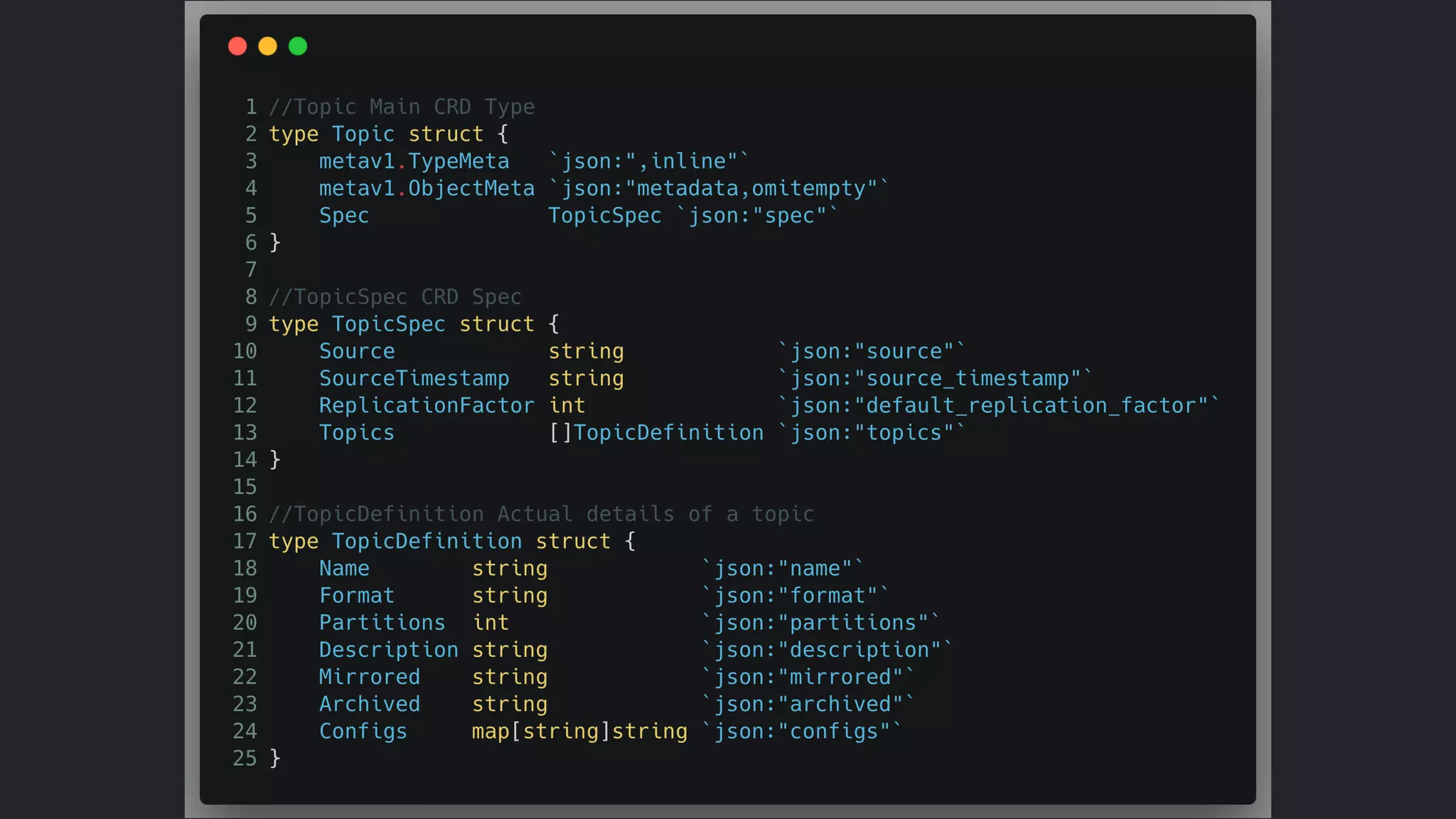Click the Partitions field name

(382, 623)
